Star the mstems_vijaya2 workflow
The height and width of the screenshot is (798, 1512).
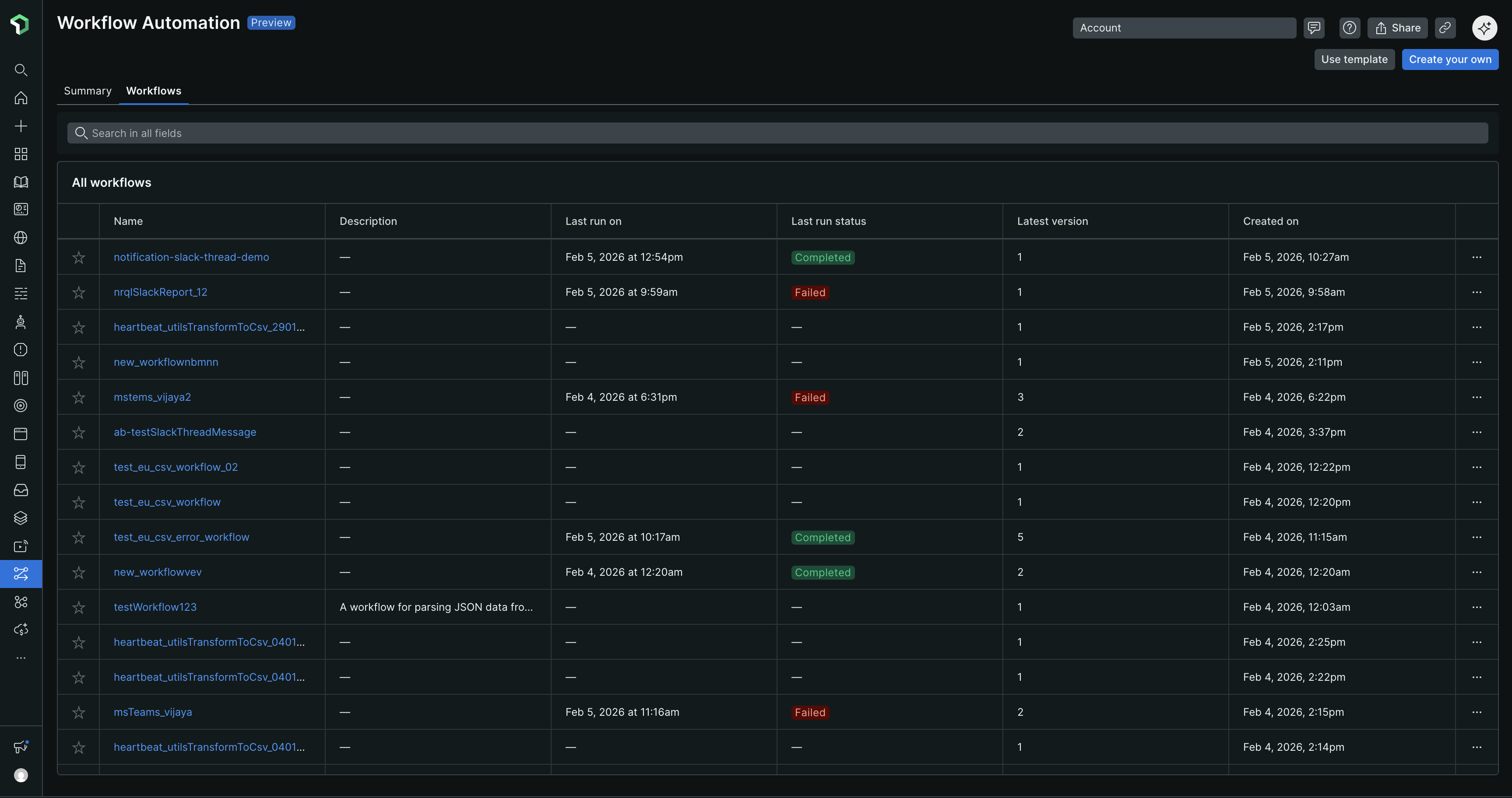click(79, 397)
